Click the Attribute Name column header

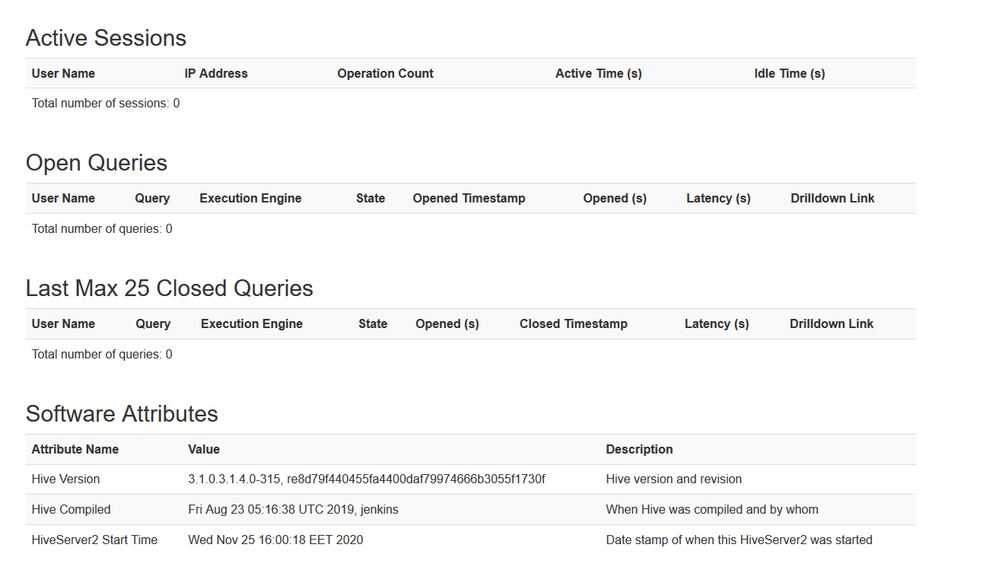[x=75, y=449]
